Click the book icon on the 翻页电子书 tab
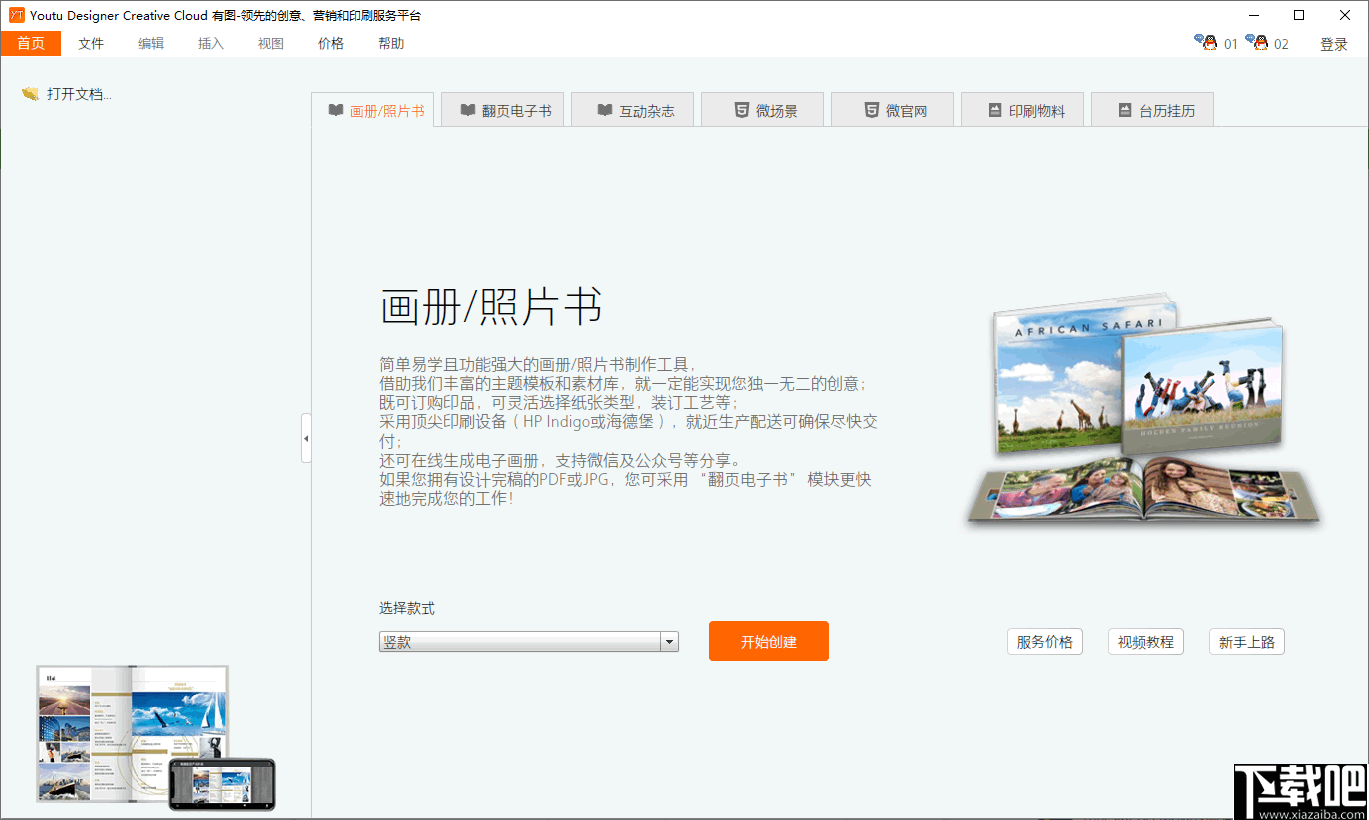The image size is (1369, 820). point(468,109)
